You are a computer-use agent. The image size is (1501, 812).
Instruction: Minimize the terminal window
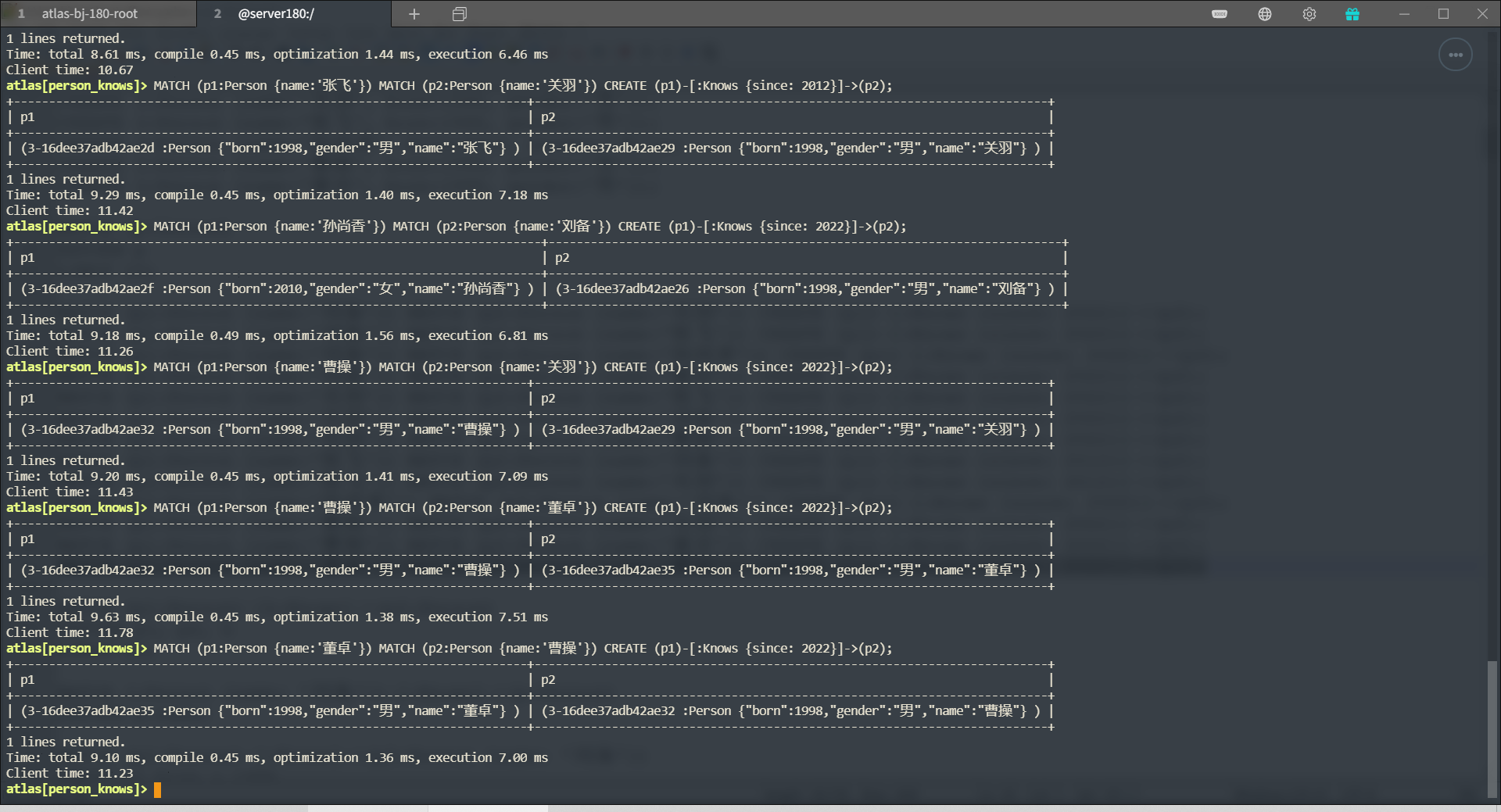(x=1404, y=14)
